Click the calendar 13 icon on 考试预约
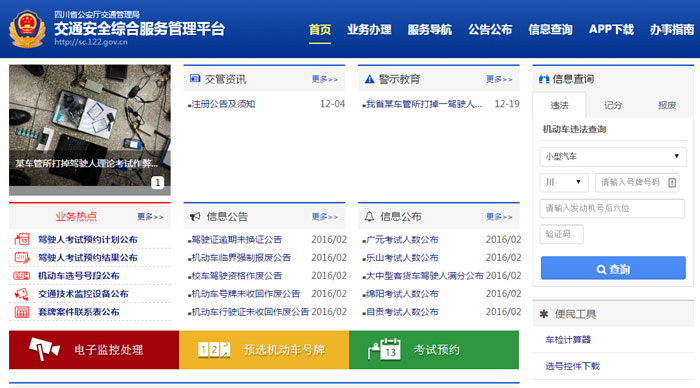The height and width of the screenshot is (388, 700). click(x=384, y=350)
